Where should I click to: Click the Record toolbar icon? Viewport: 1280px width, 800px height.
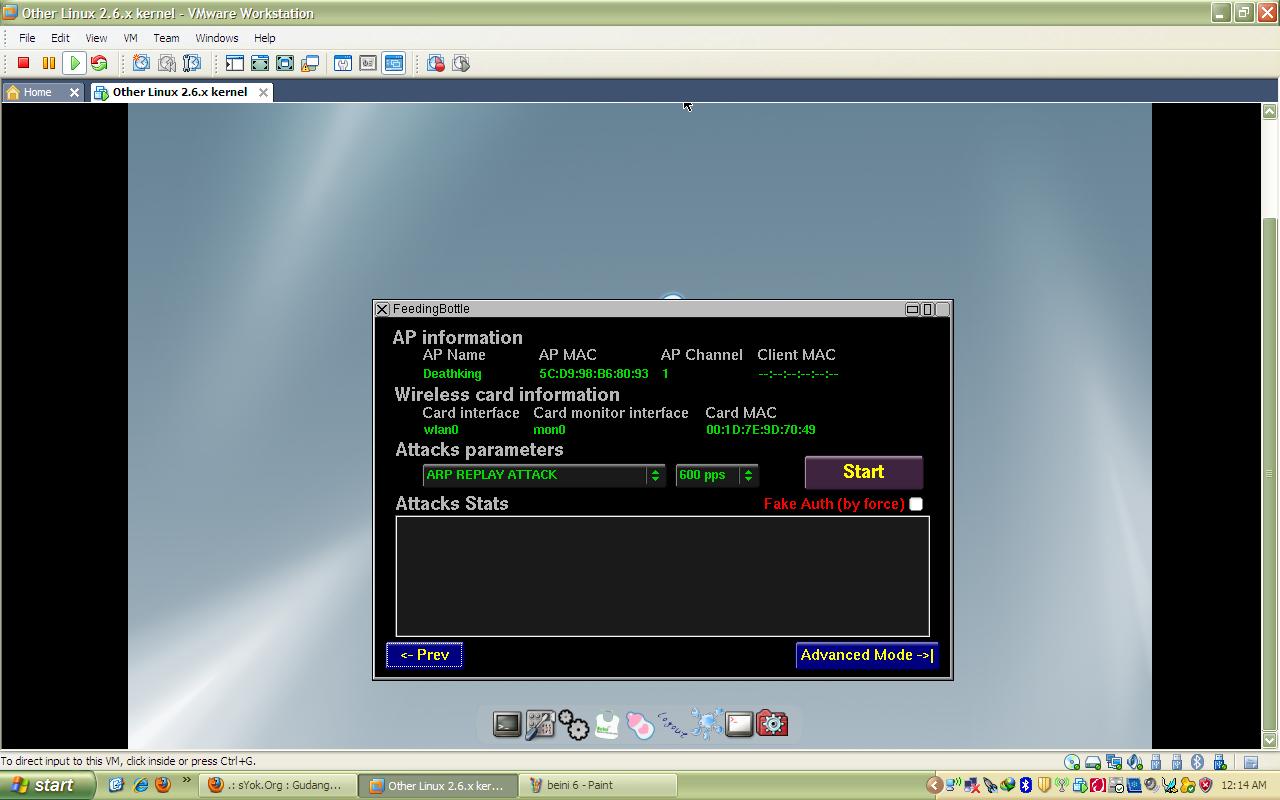click(x=436, y=63)
